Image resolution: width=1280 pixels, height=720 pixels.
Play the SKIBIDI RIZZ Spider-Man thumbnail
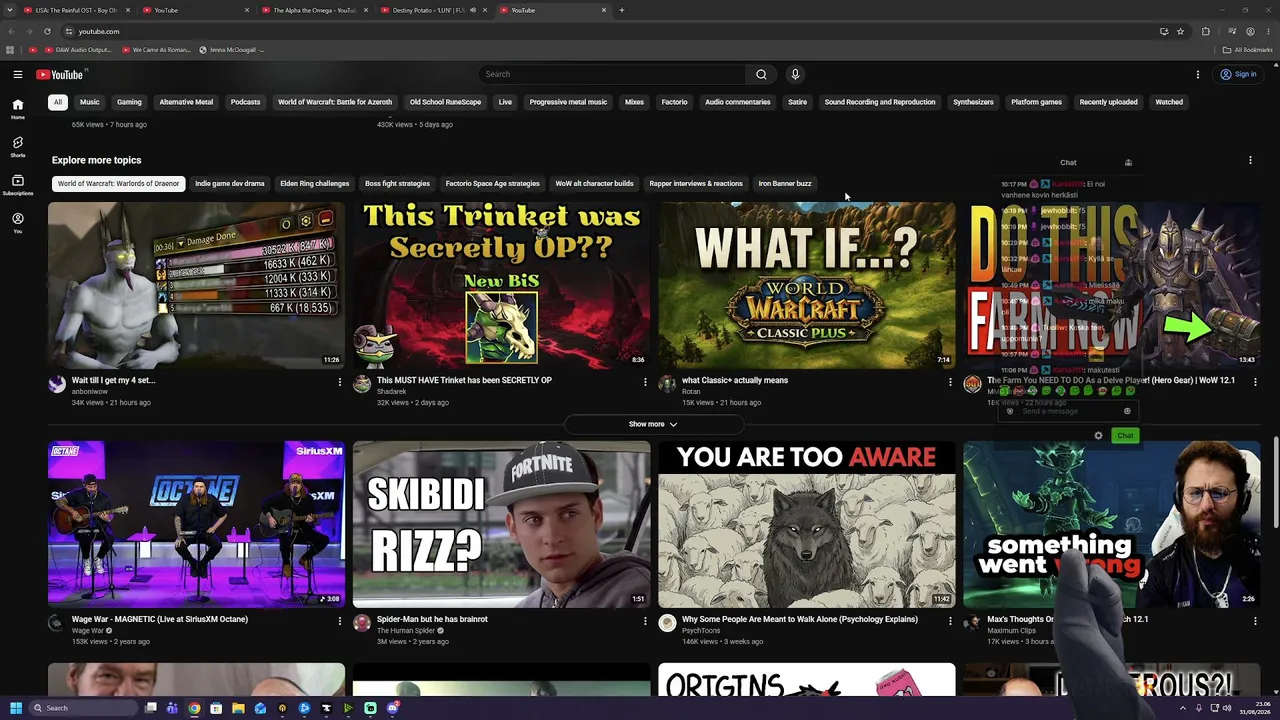click(x=501, y=524)
